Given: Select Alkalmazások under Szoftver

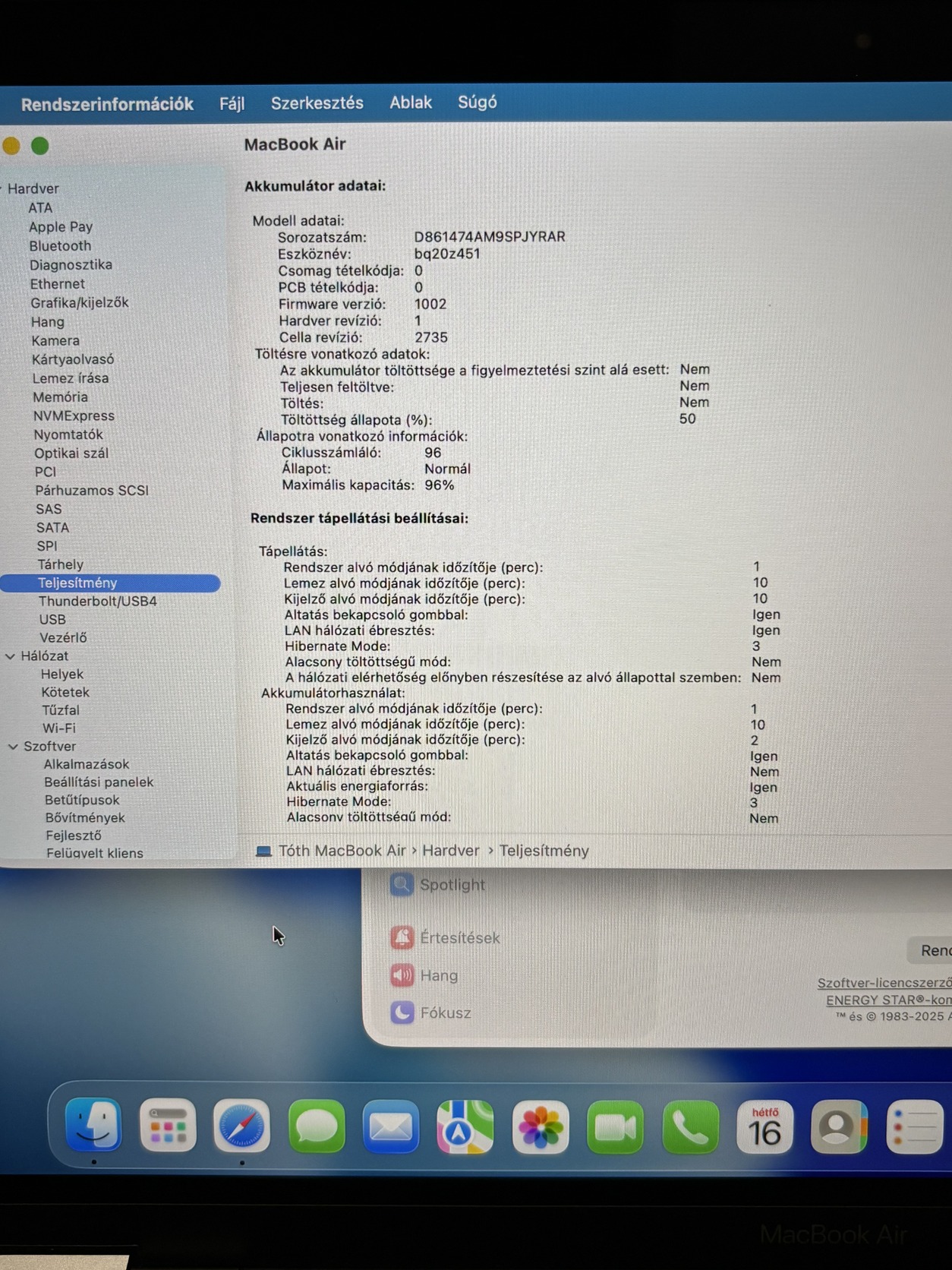Looking at the screenshot, I should (x=86, y=764).
